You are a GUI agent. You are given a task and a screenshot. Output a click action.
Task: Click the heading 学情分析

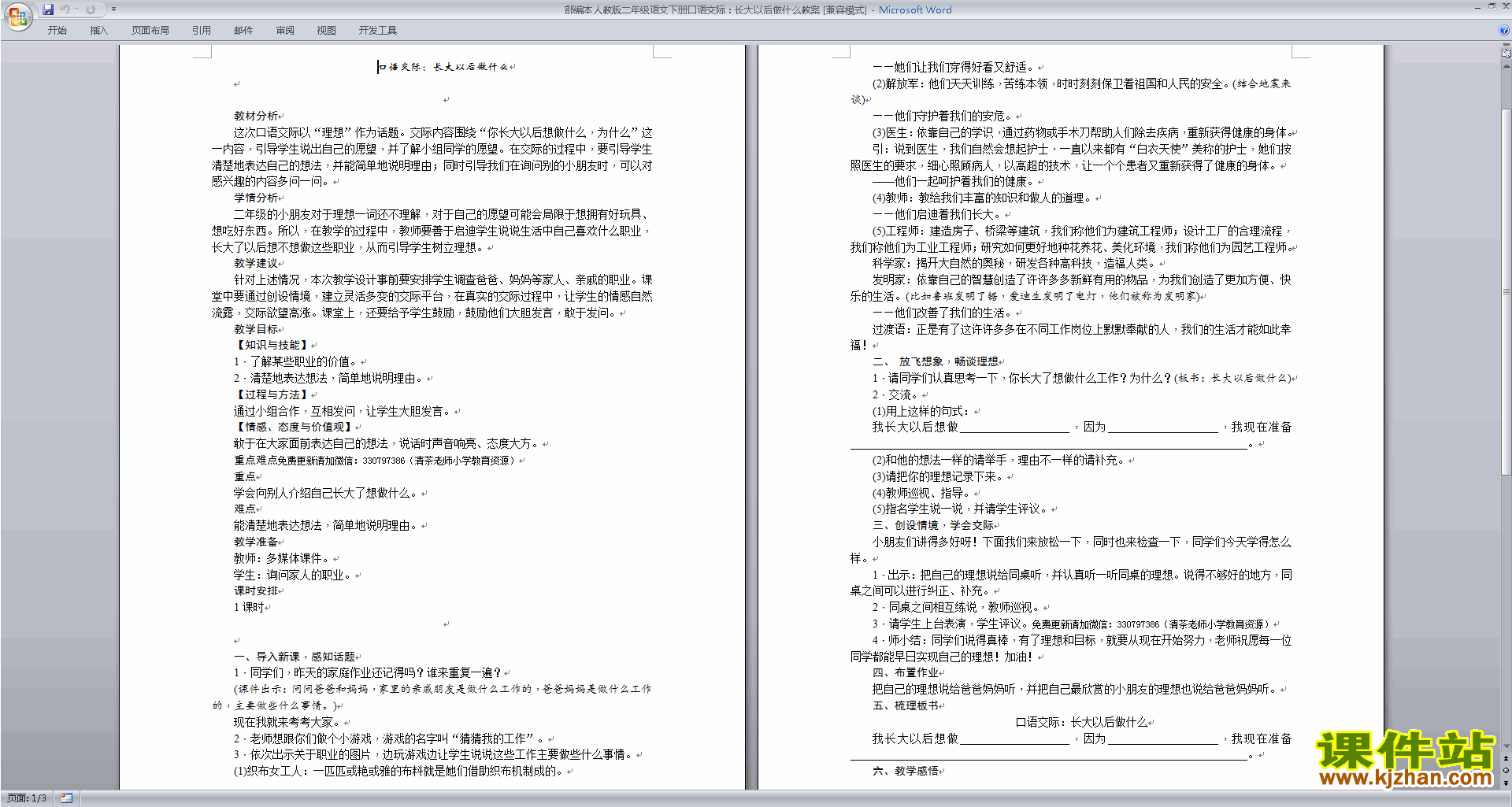coord(255,198)
